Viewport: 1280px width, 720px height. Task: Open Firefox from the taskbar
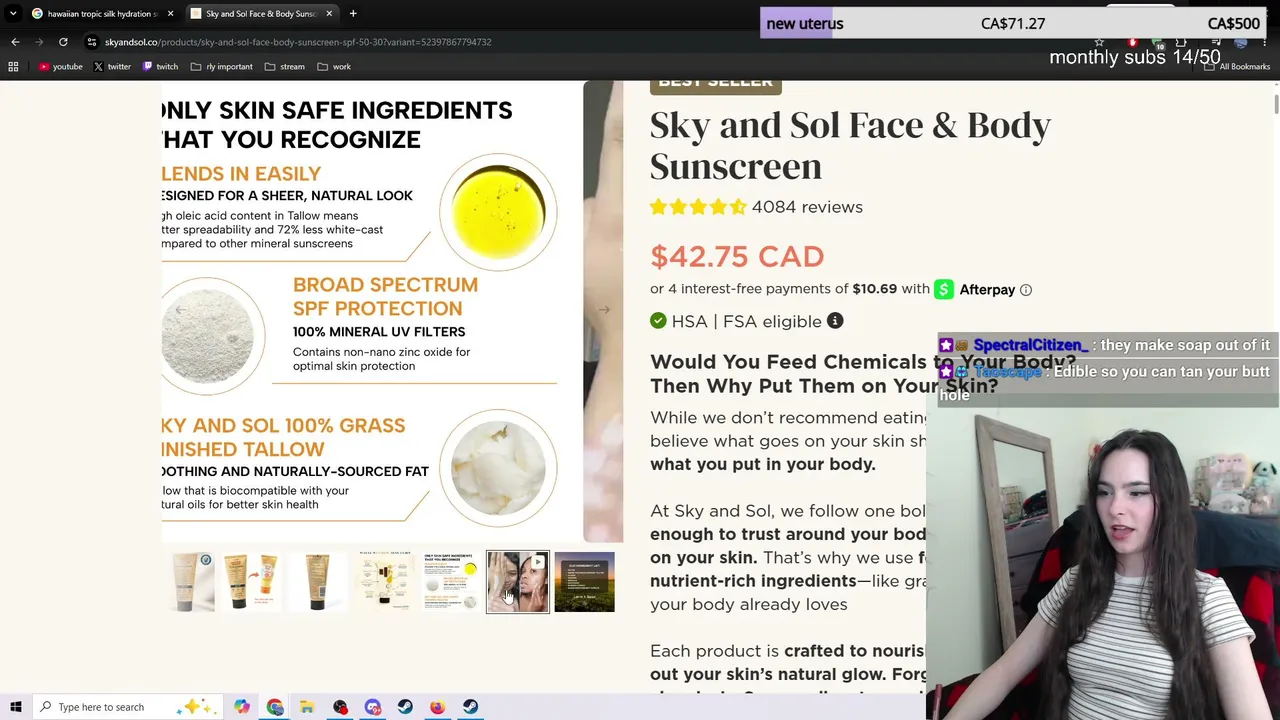pos(437,707)
